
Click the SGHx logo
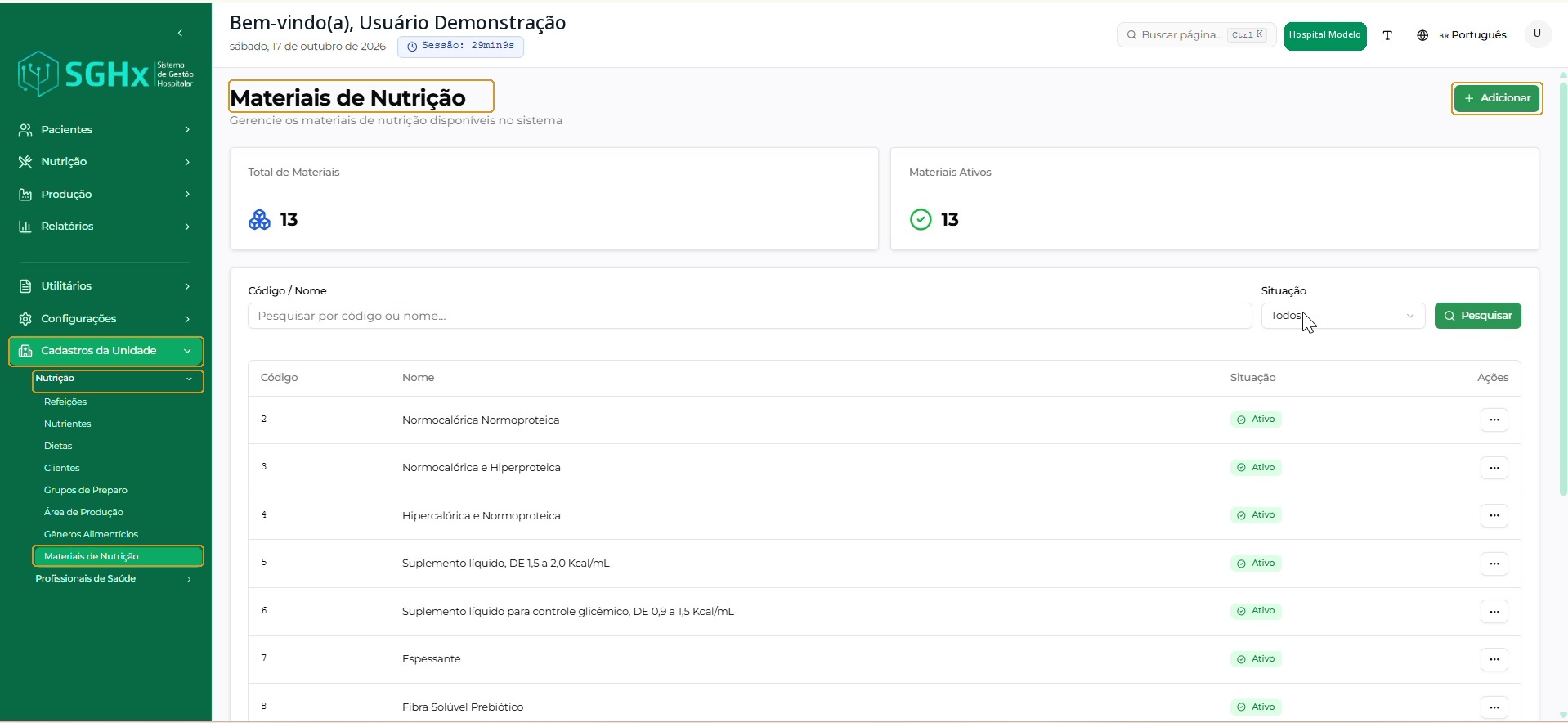105,74
